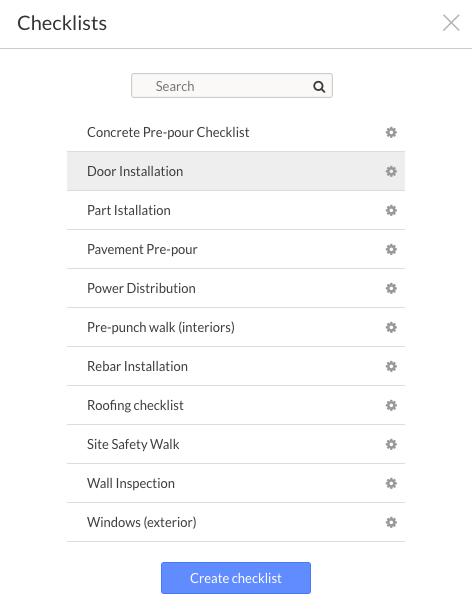Open gear options for Part Istallation

click(x=391, y=210)
